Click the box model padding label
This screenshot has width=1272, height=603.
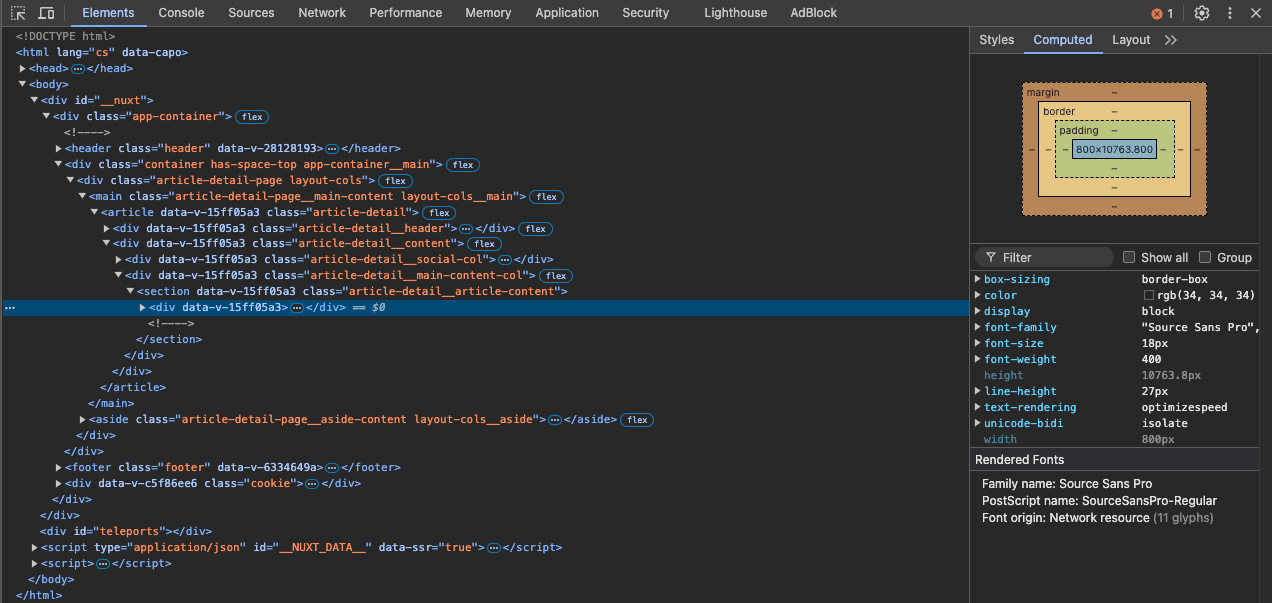[1079, 130]
